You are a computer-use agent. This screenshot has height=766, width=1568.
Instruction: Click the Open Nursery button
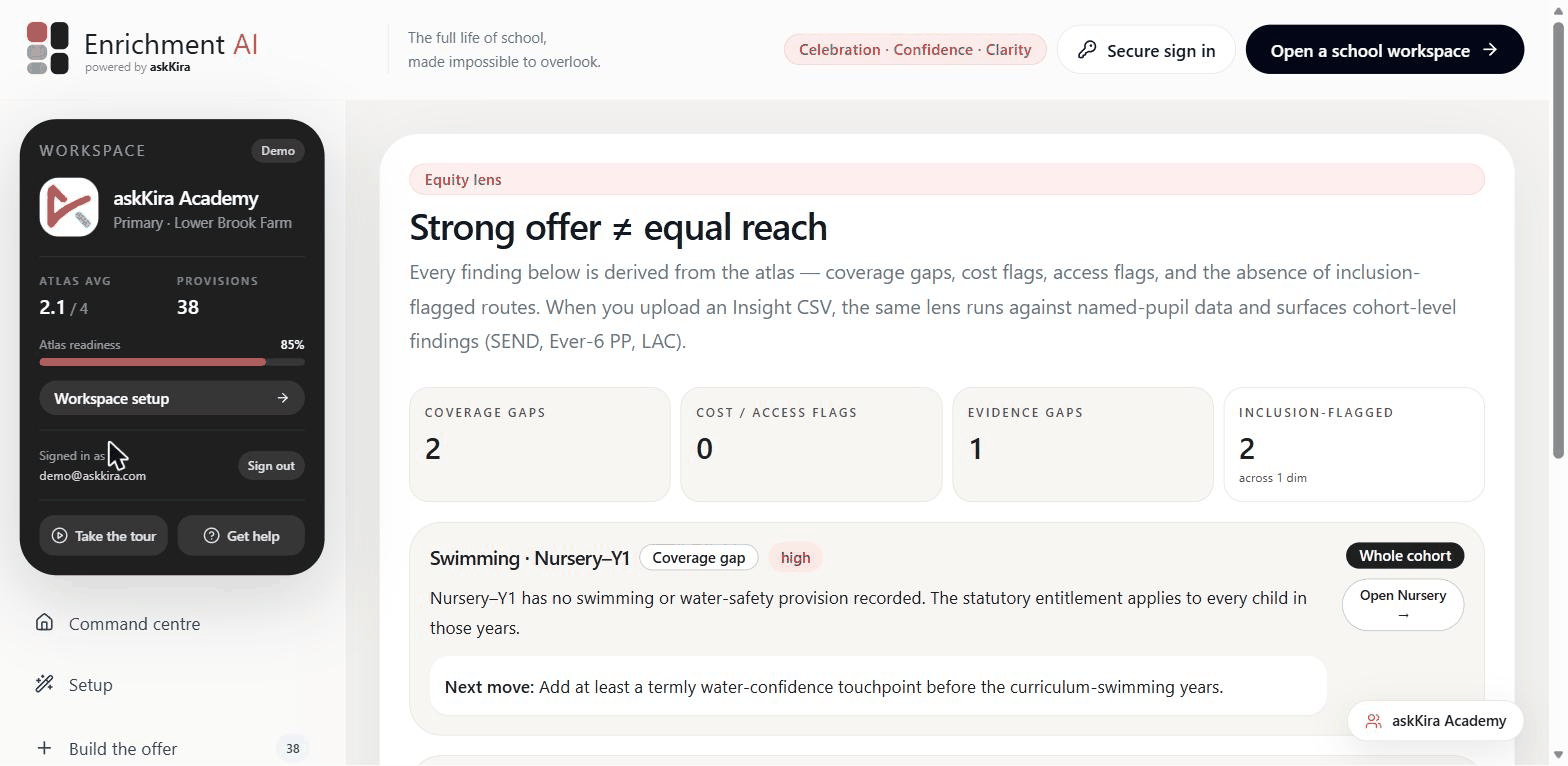[1403, 605]
